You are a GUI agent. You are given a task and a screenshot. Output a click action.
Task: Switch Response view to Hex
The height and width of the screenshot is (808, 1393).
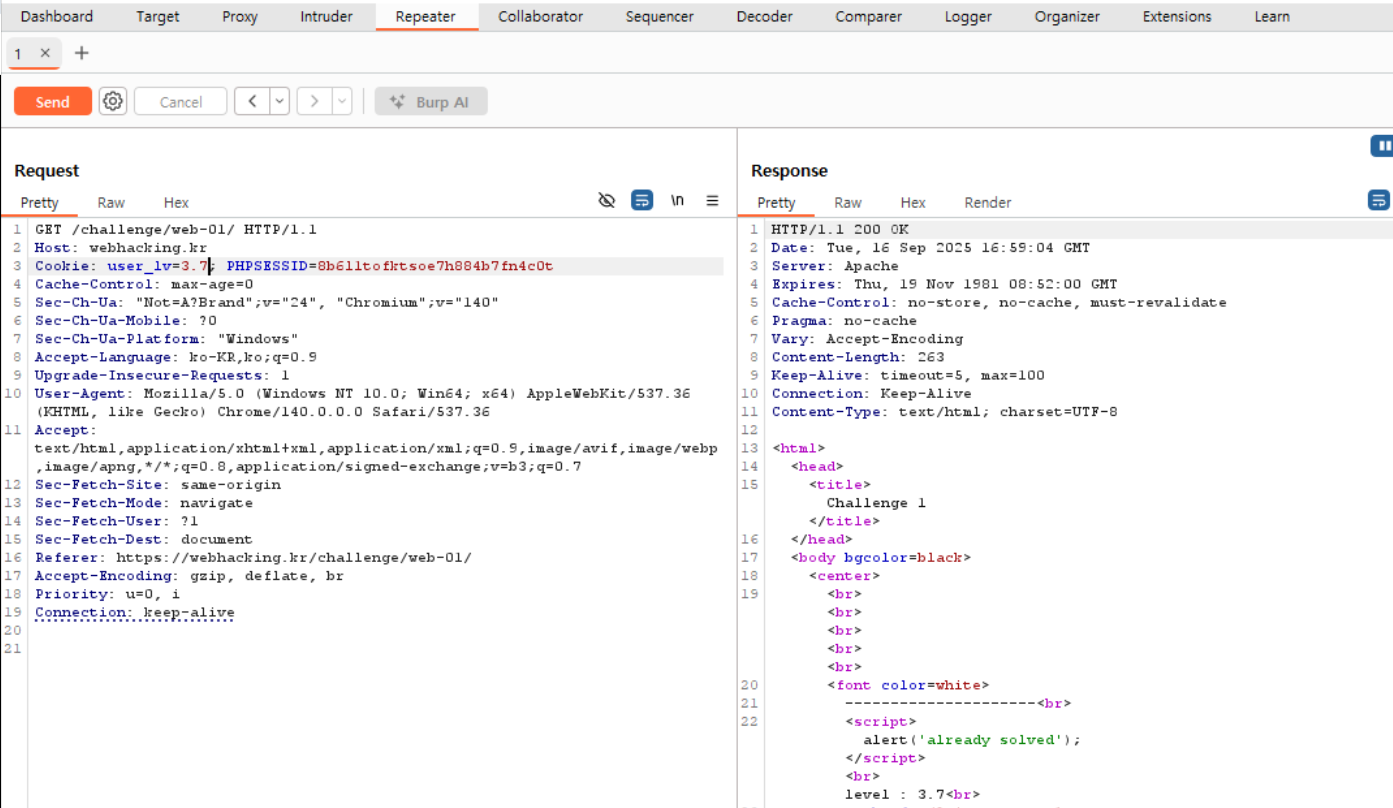tap(913, 202)
